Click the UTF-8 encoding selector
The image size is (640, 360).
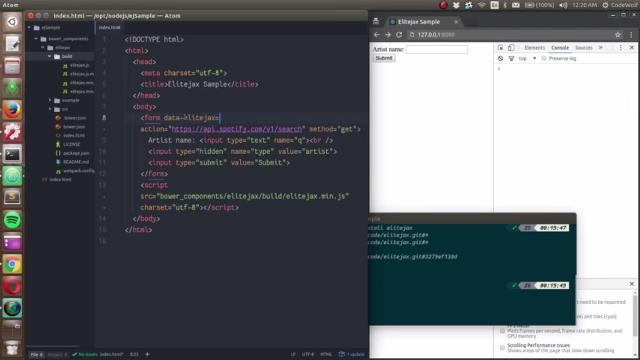308,354
